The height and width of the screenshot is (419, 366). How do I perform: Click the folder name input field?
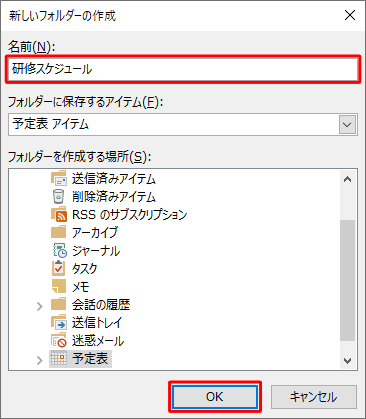click(183, 69)
